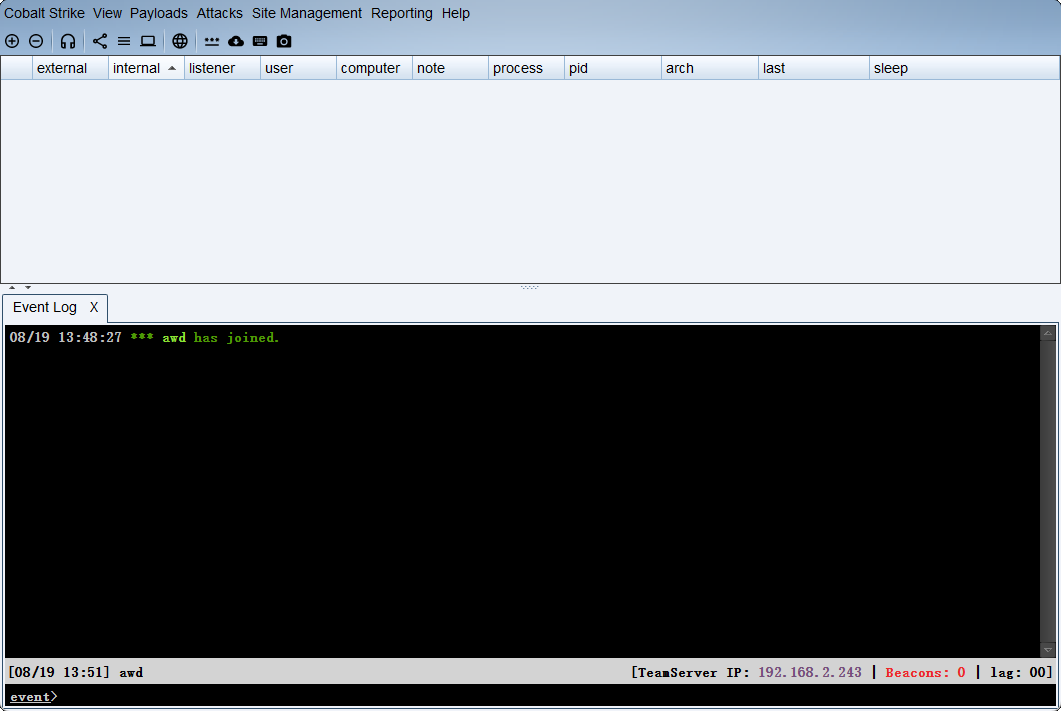
Task: Click the plus connect icon in toolbar
Action: (x=12, y=41)
